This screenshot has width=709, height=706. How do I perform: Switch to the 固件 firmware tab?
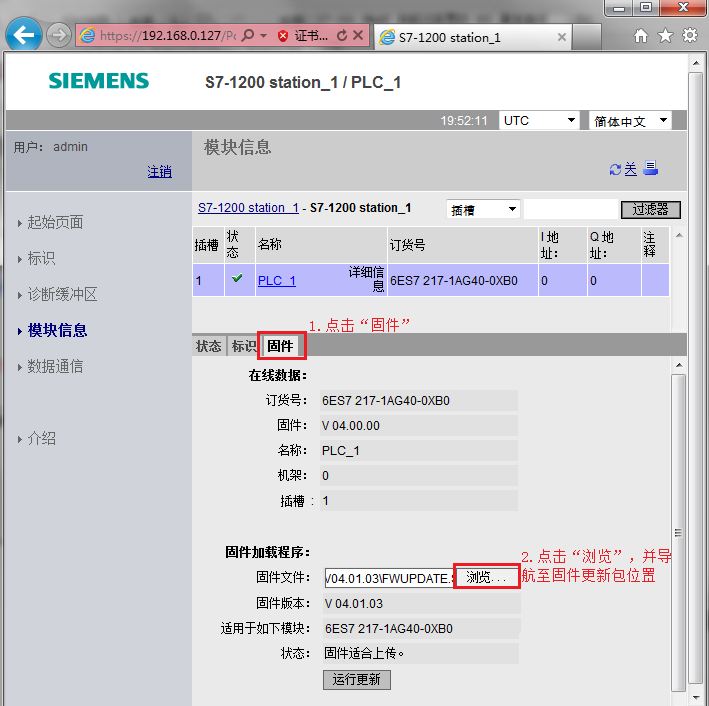tap(280, 346)
